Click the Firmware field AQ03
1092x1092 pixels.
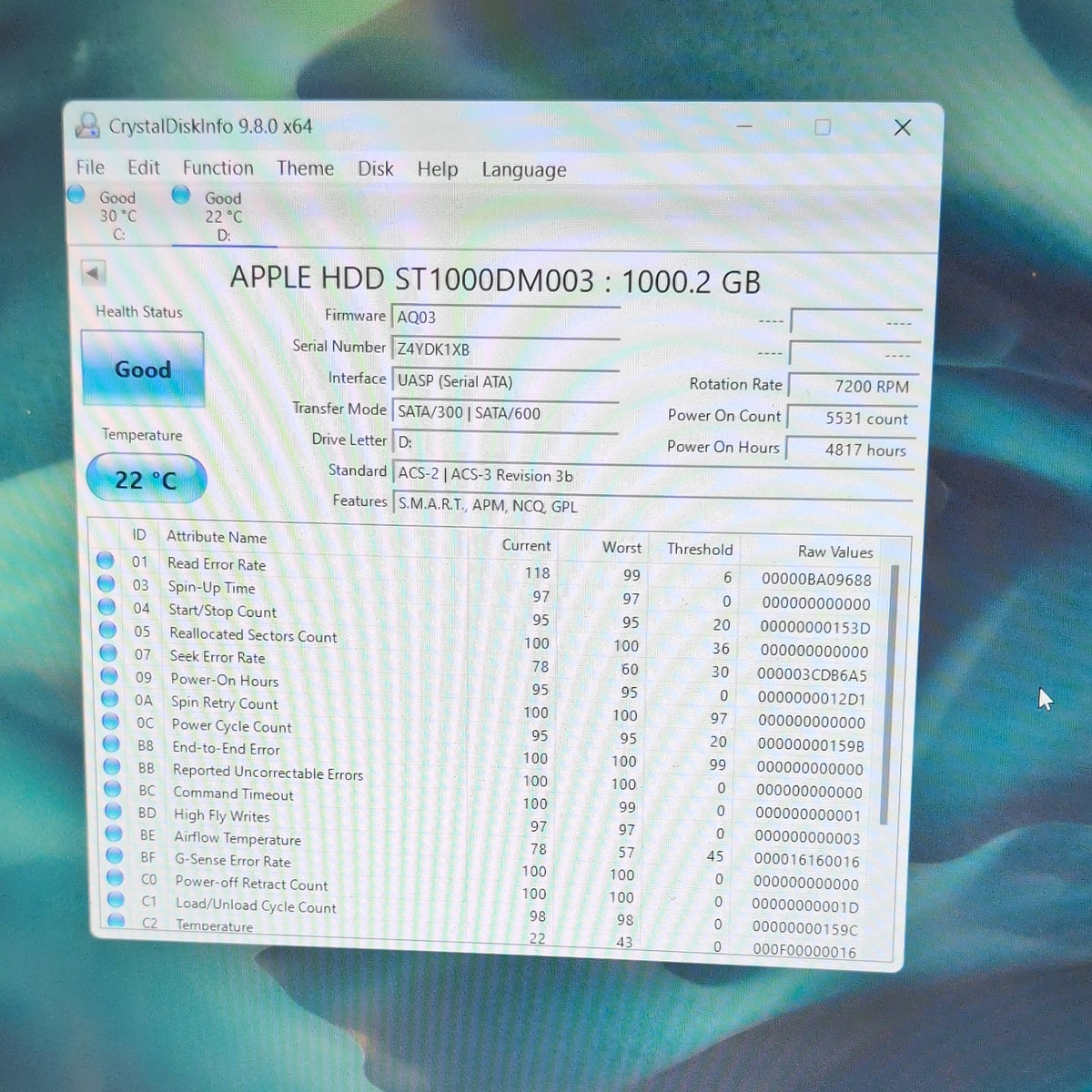(x=506, y=318)
